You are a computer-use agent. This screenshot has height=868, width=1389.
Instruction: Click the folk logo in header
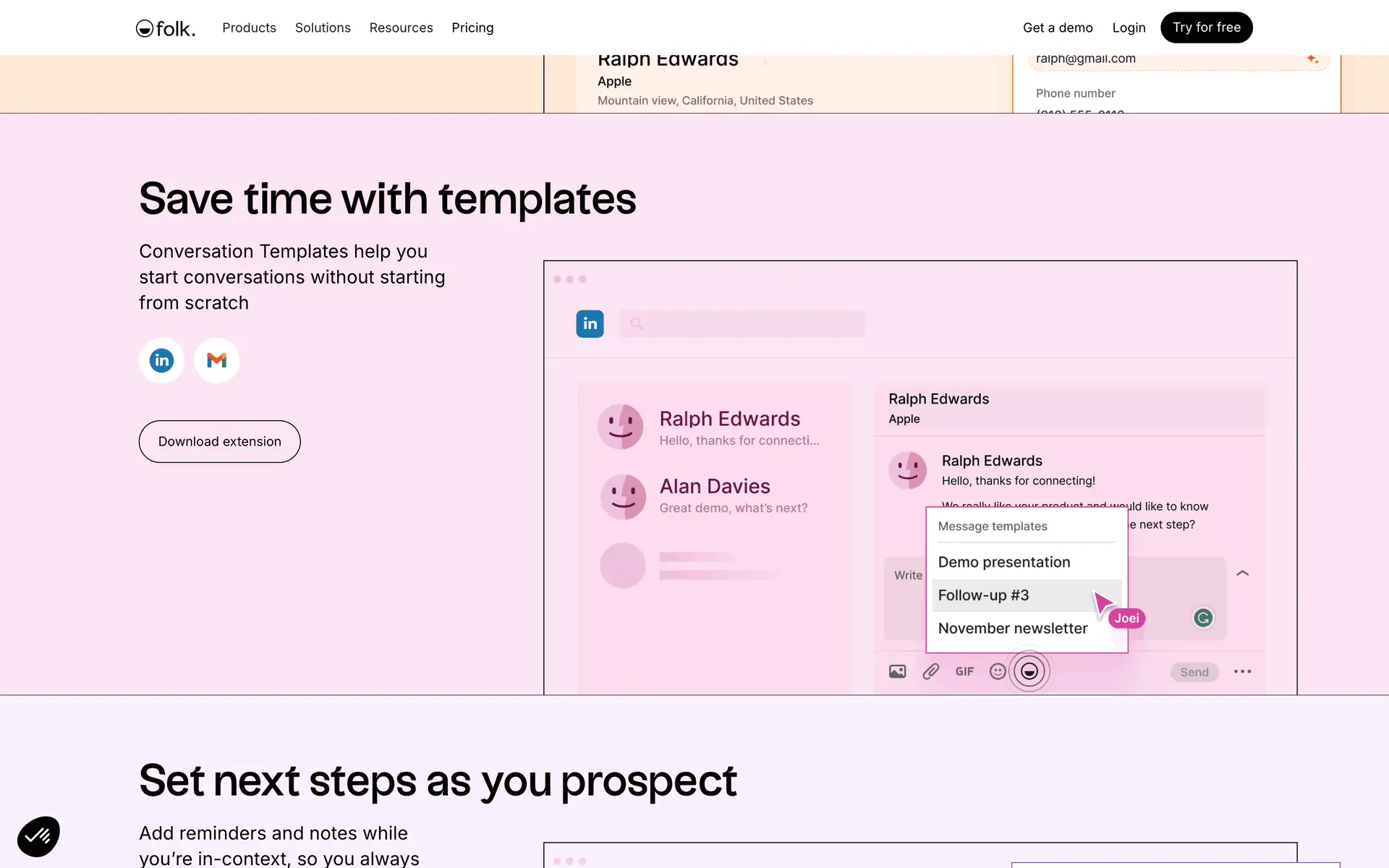pyautogui.click(x=165, y=28)
